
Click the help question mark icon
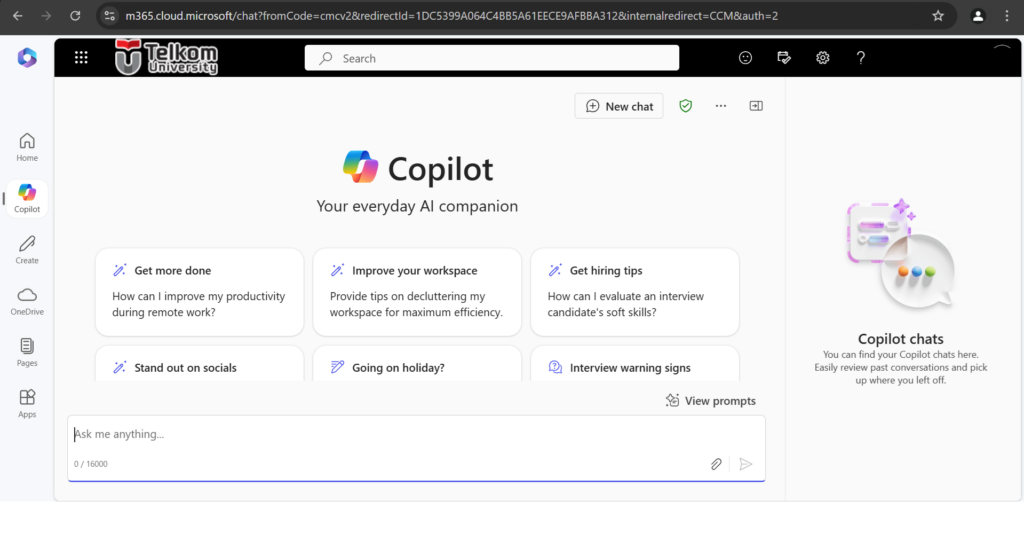(x=860, y=58)
